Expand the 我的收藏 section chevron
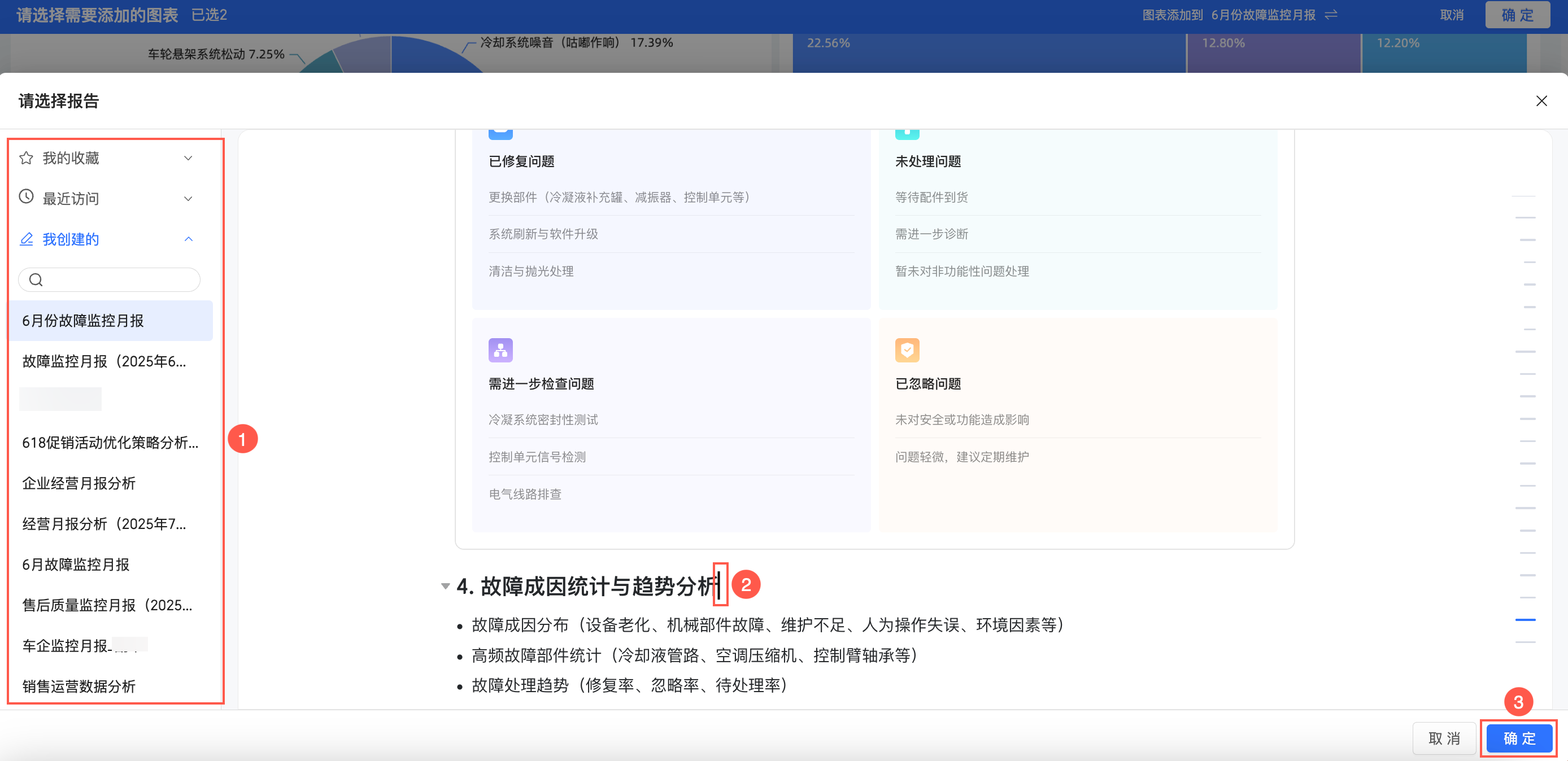The height and width of the screenshot is (761, 1568). (189, 158)
